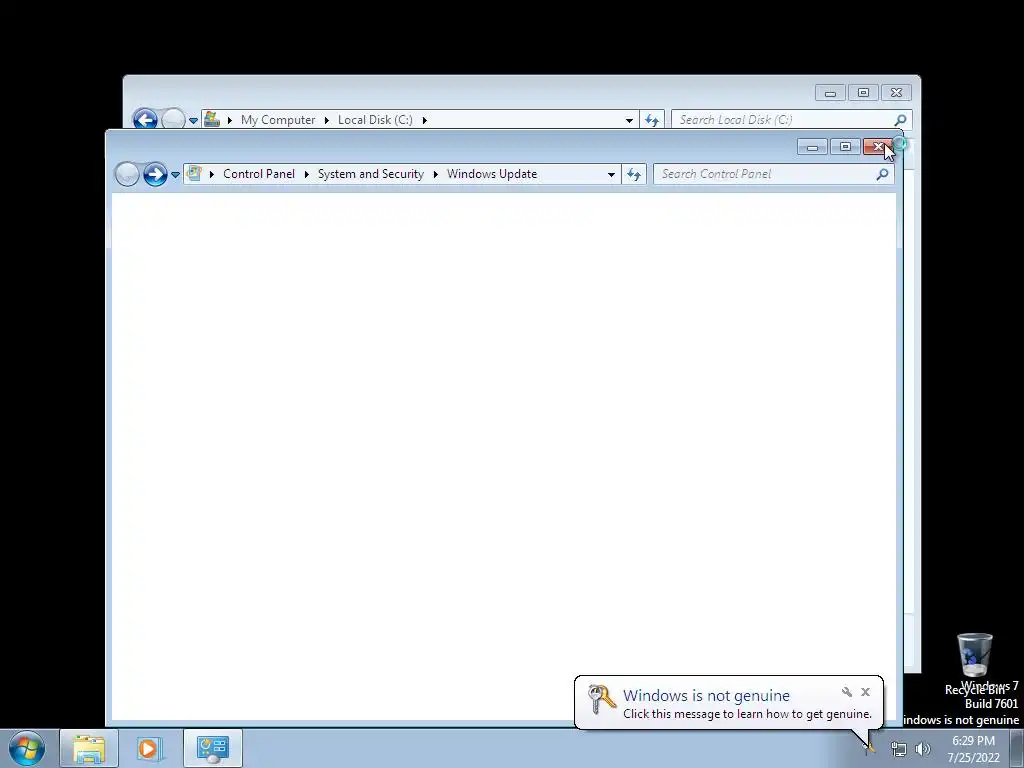1024x768 pixels.
Task: Open Windows Explorer from the taskbar
Action: tap(89, 748)
